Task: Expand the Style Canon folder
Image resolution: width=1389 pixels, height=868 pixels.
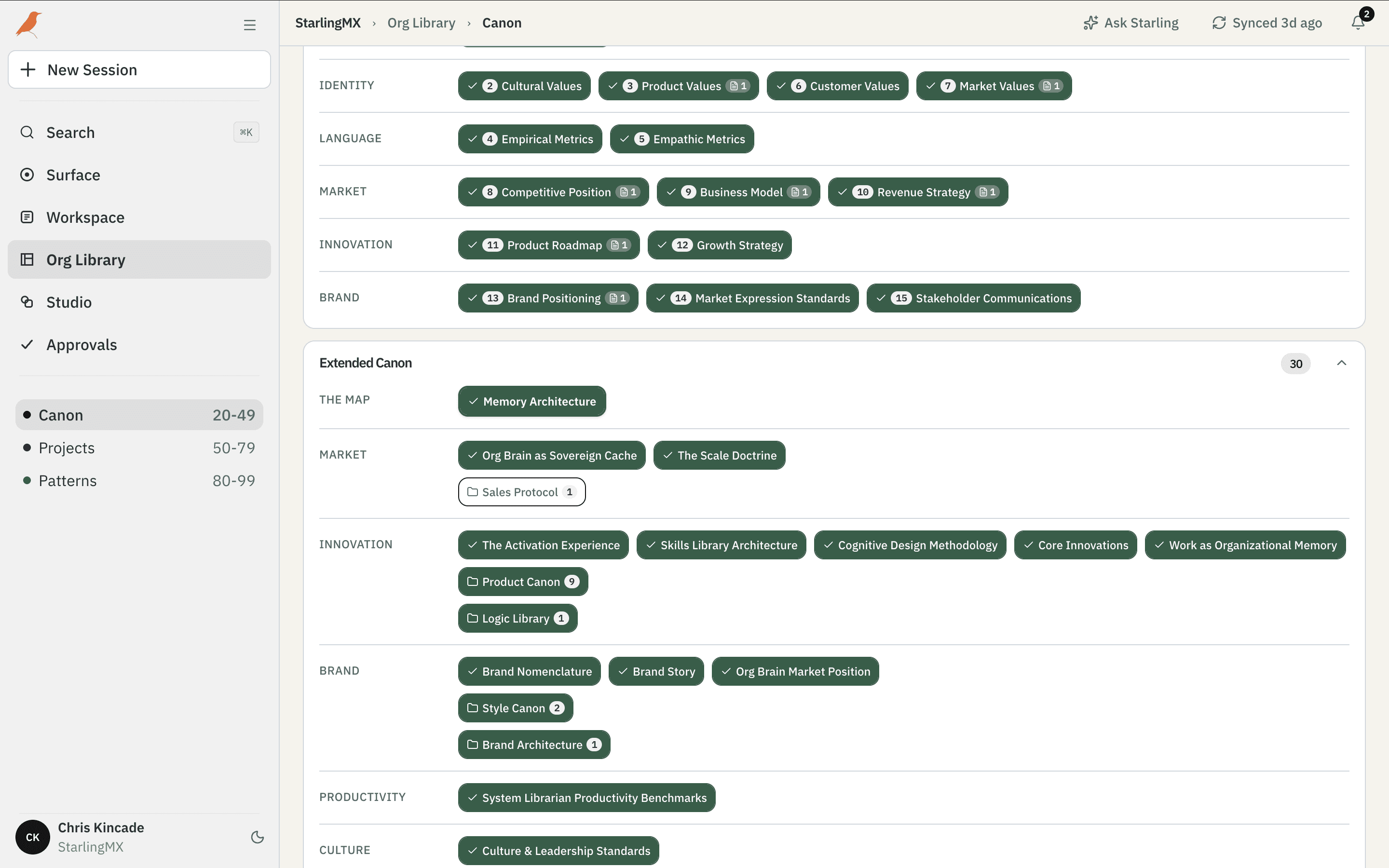Action: pyautogui.click(x=516, y=708)
